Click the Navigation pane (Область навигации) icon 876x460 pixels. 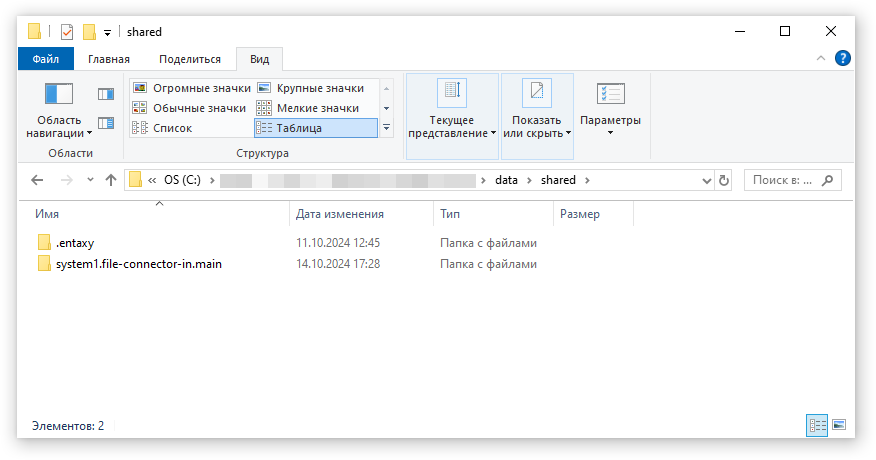(x=59, y=95)
